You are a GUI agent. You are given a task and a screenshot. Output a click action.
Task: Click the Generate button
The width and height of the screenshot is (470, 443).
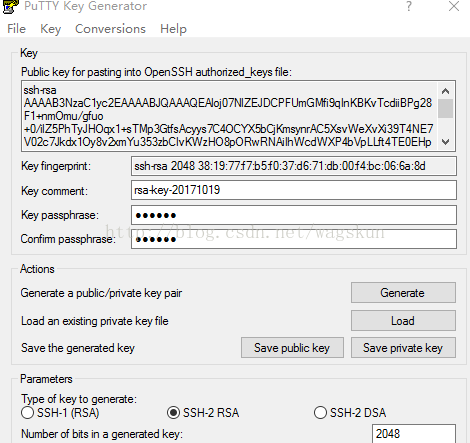403,293
